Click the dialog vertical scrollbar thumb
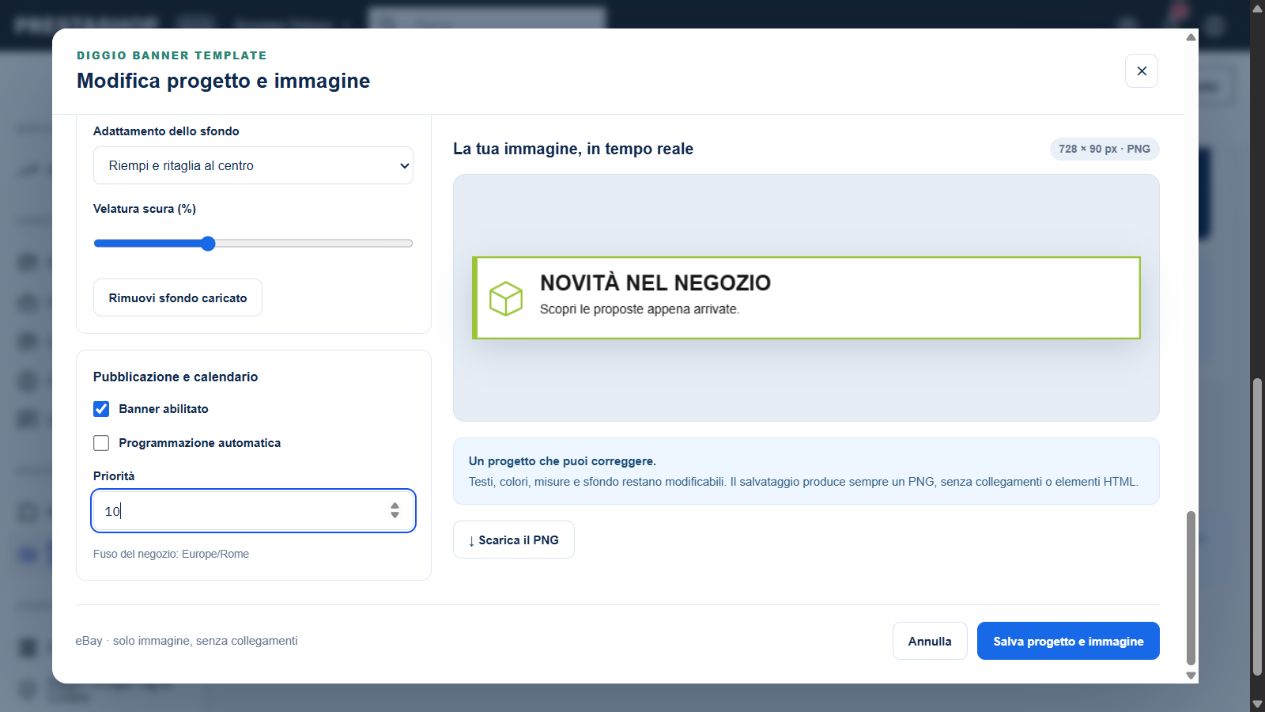 (1190, 588)
